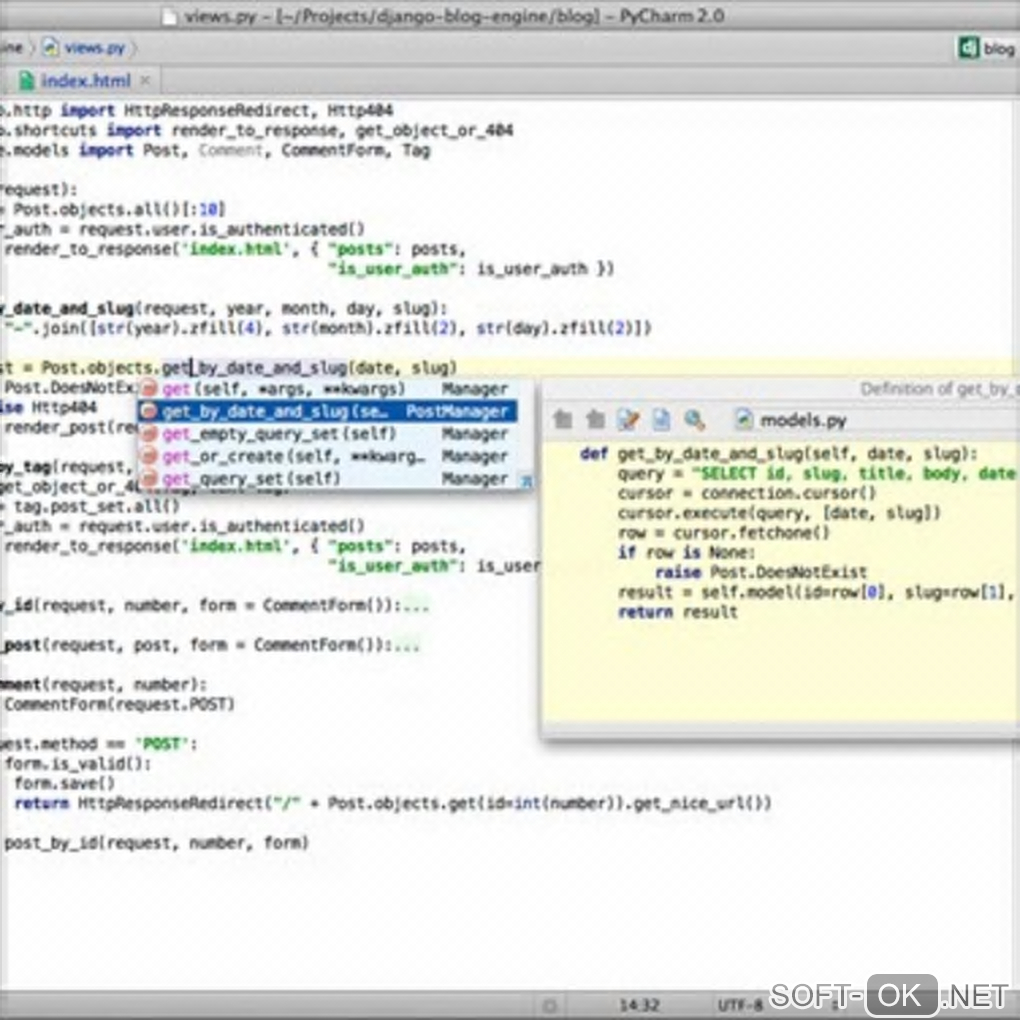Click the Edit Source pencil icon
The height and width of the screenshot is (1020, 1020).
coord(628,420)
